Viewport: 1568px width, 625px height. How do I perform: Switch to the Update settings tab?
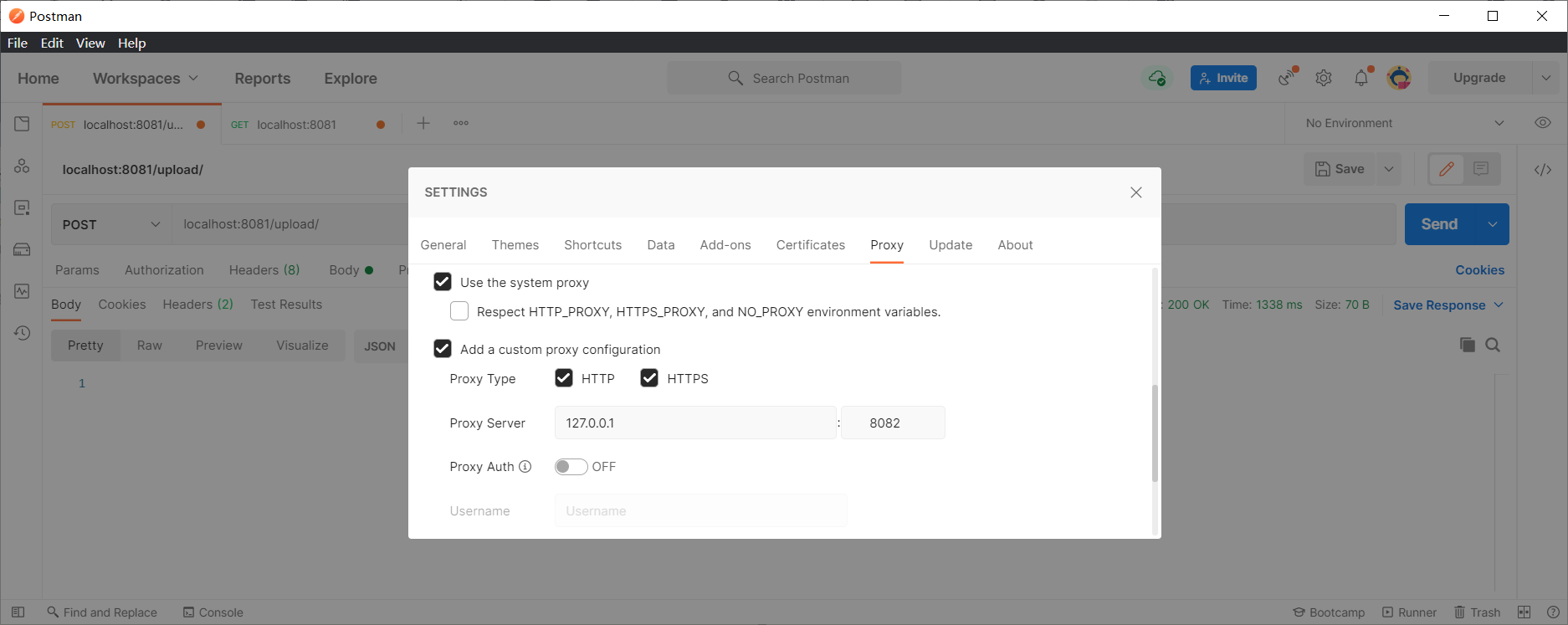[x=951, y=245]
